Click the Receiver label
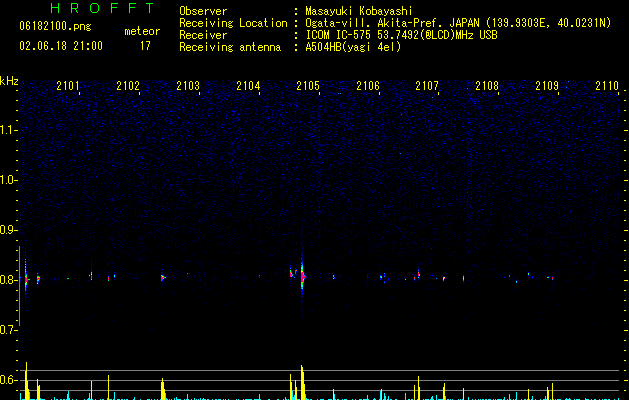This screenshot has width=629, height=400. 203,35
